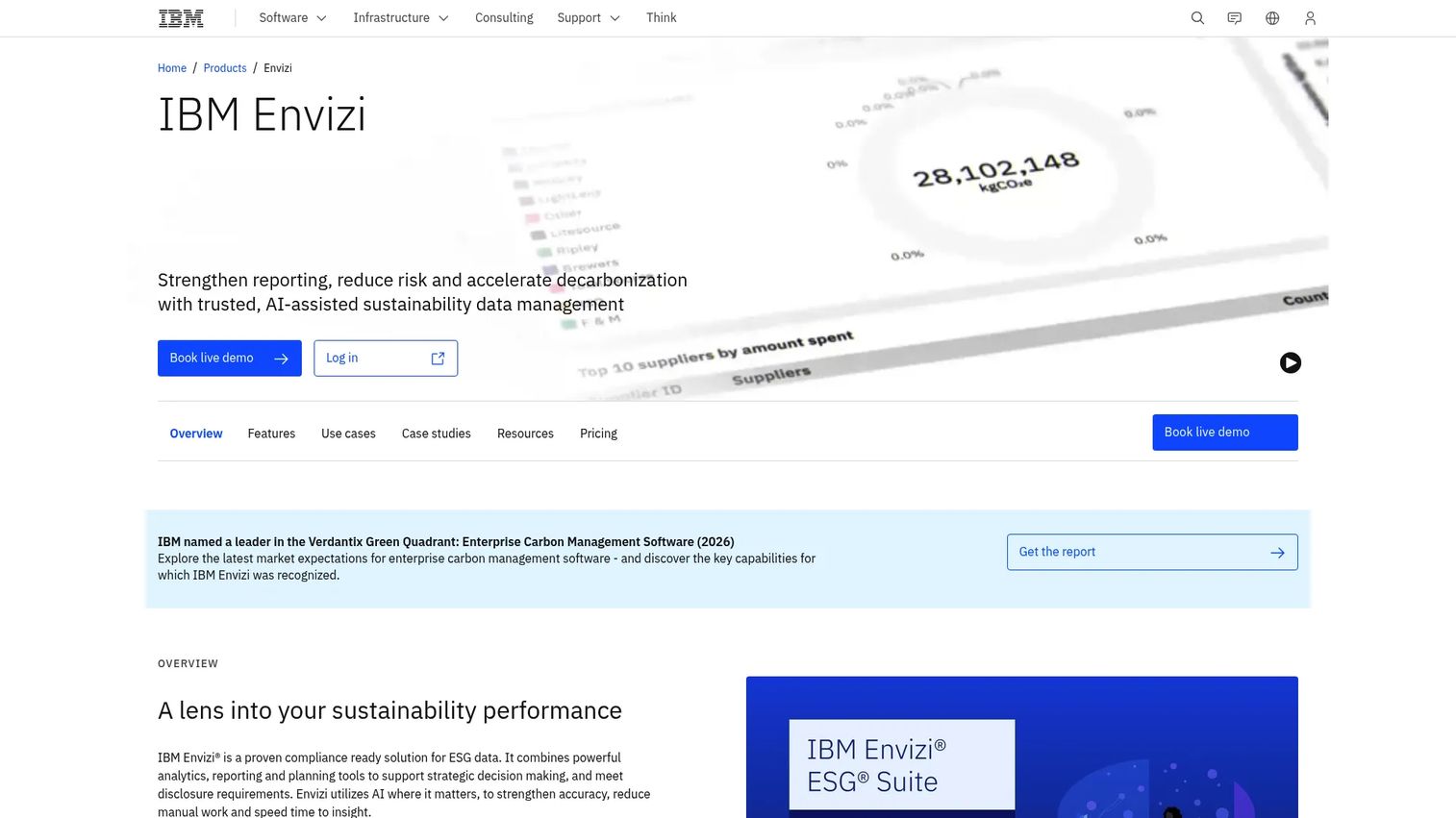Click the Get the report button

click(1152, 552)
